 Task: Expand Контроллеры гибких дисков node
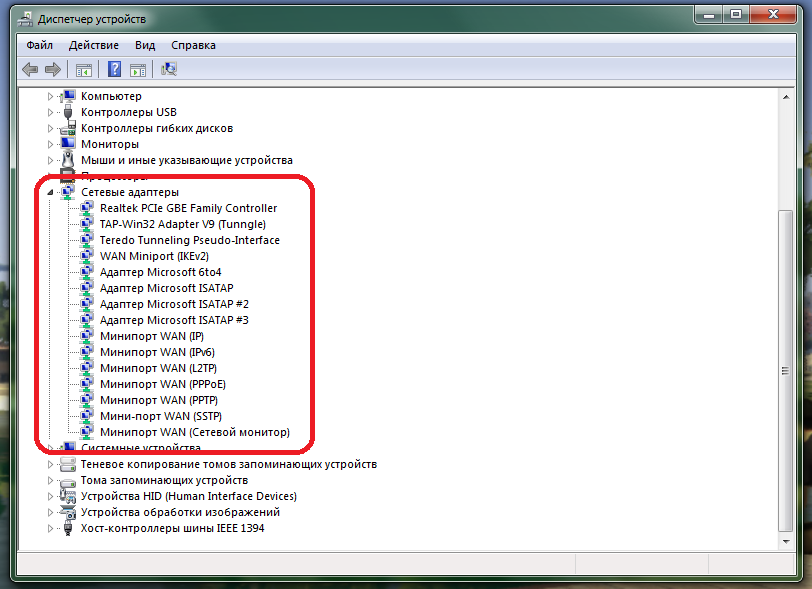50,128
